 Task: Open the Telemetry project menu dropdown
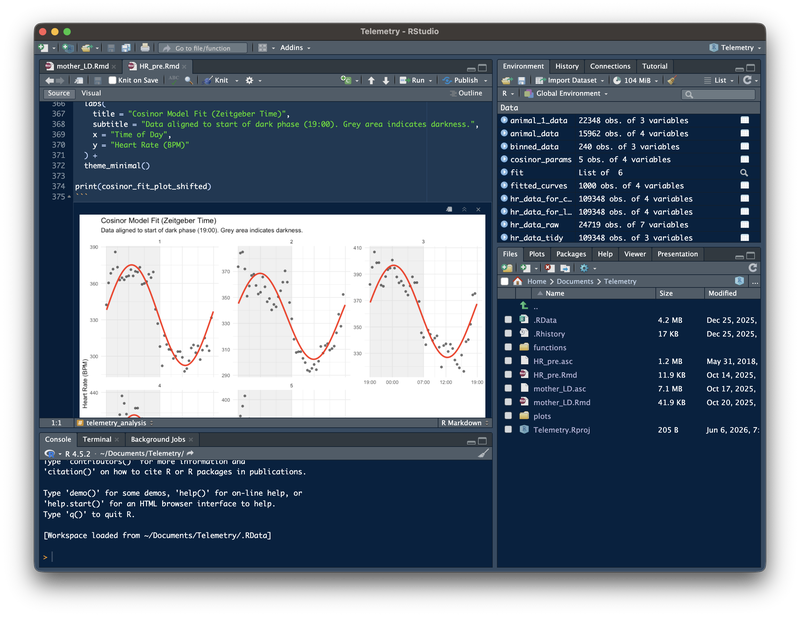pos(735,47)
